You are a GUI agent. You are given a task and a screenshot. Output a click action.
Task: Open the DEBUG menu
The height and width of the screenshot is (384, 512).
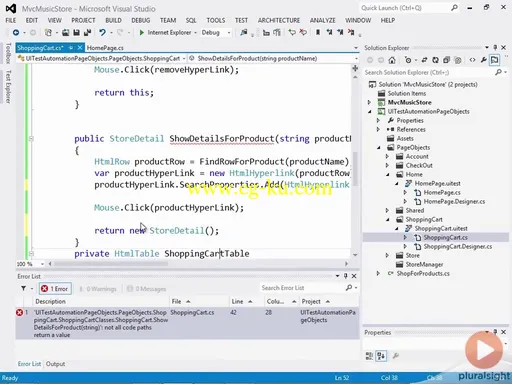pyautogui.click(x=141, y=20)
